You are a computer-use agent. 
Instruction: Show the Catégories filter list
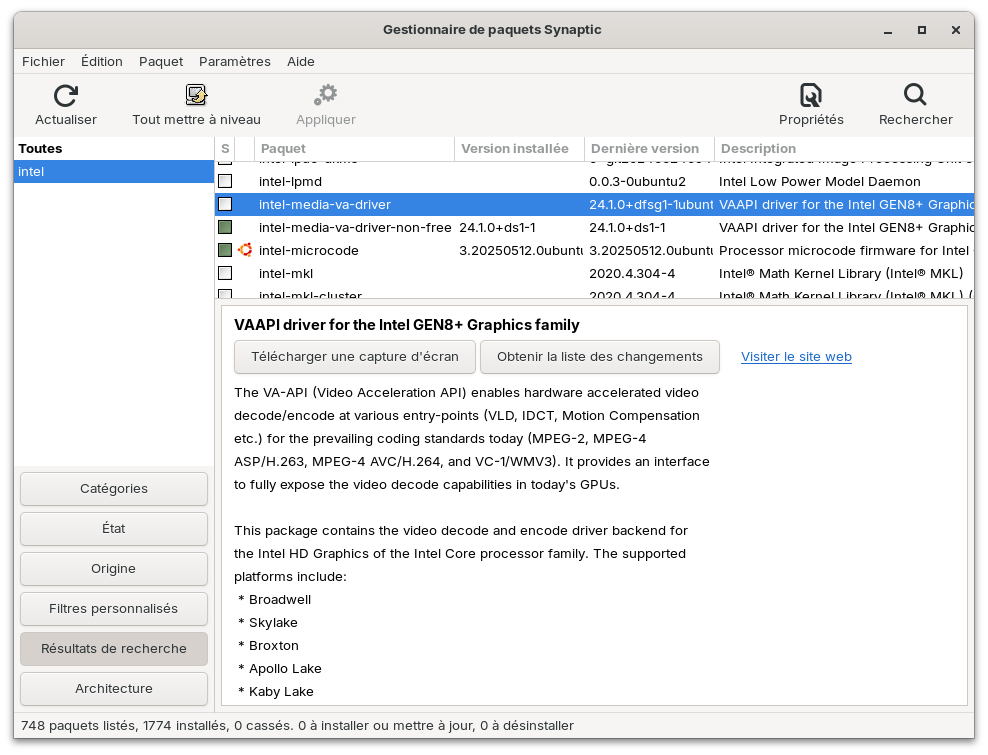click(x=114, y=489)
